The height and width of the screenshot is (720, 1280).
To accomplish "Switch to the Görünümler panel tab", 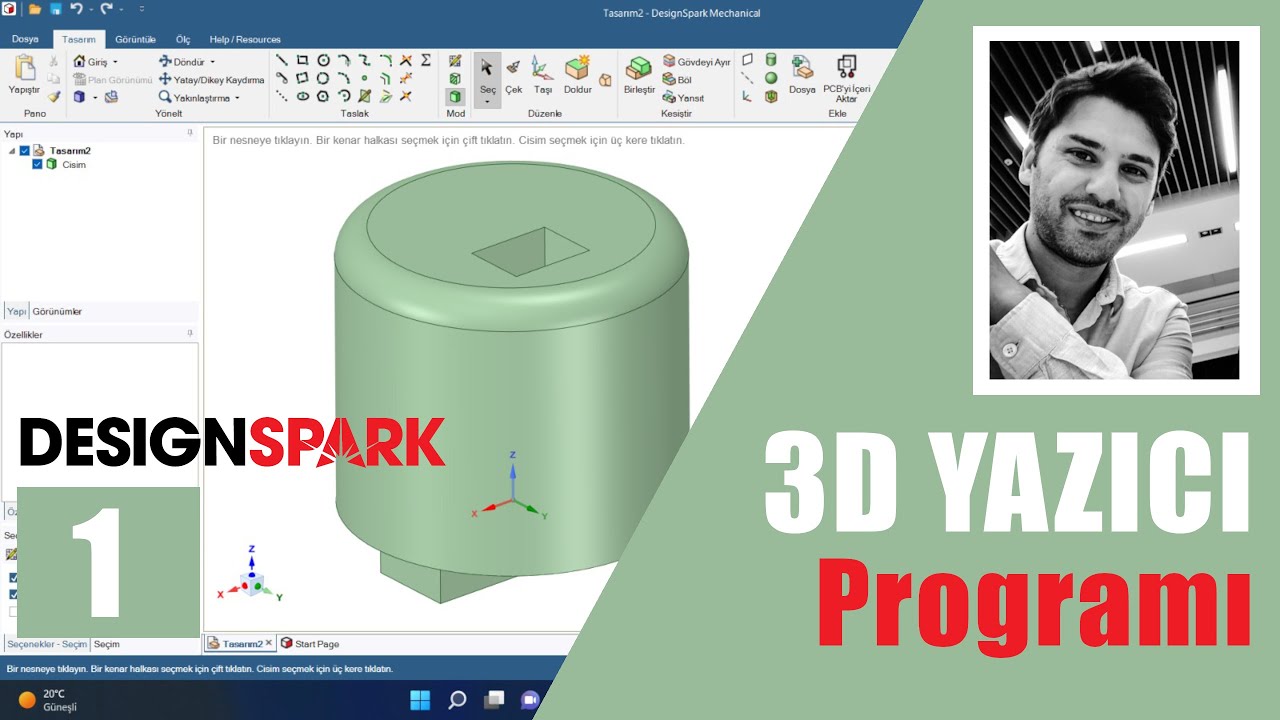I will point(57,311).
